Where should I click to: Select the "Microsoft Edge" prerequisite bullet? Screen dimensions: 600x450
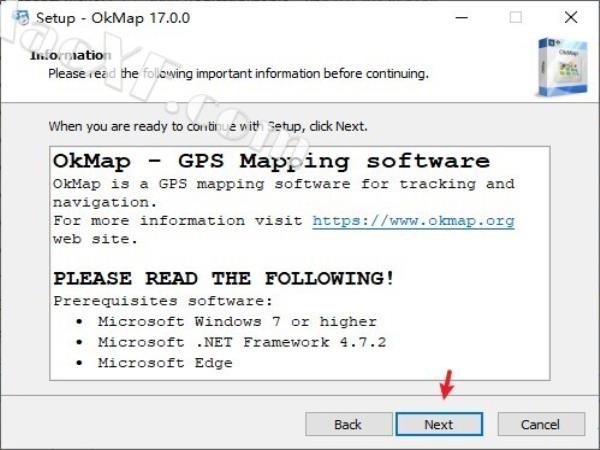click(x=164, y=363)
